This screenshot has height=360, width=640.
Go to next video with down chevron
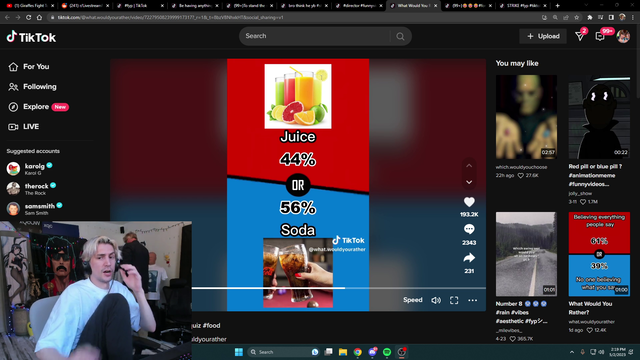pos(469,182)
